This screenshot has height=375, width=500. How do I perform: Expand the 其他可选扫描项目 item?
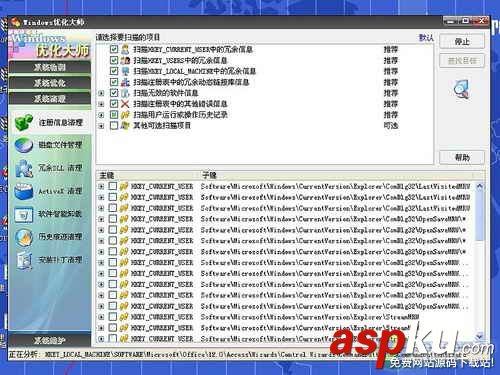tap(101, 126)
